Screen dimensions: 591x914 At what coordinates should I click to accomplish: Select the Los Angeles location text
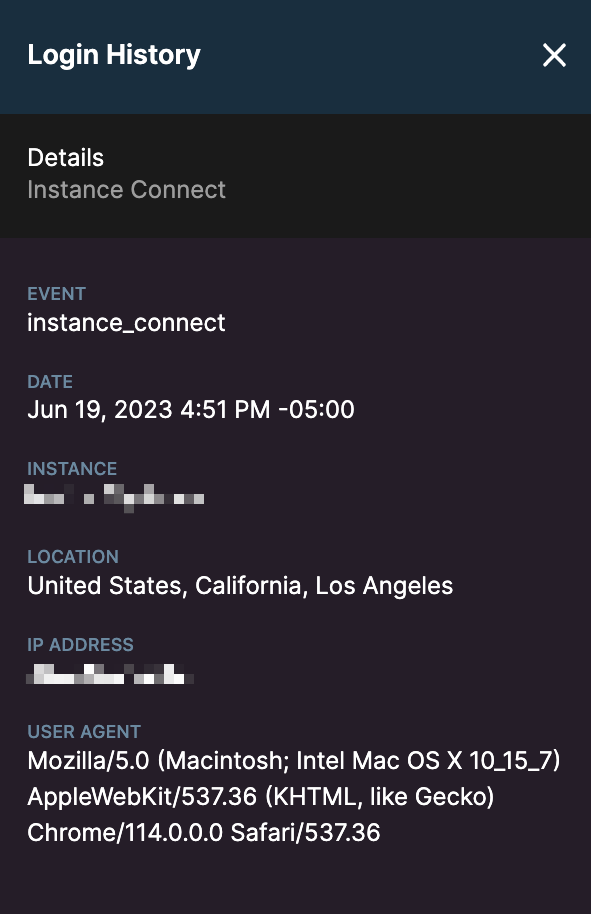coord(384,586)
